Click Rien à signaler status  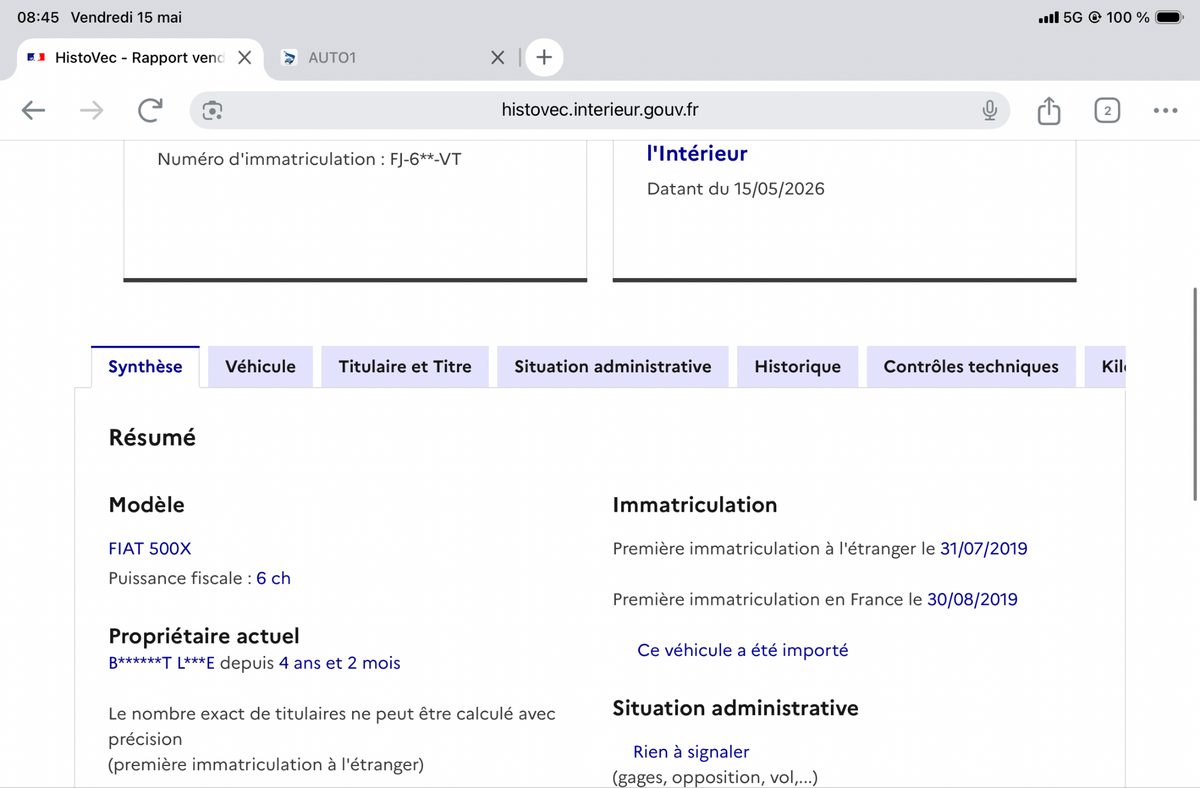click(x=691, y=752)
